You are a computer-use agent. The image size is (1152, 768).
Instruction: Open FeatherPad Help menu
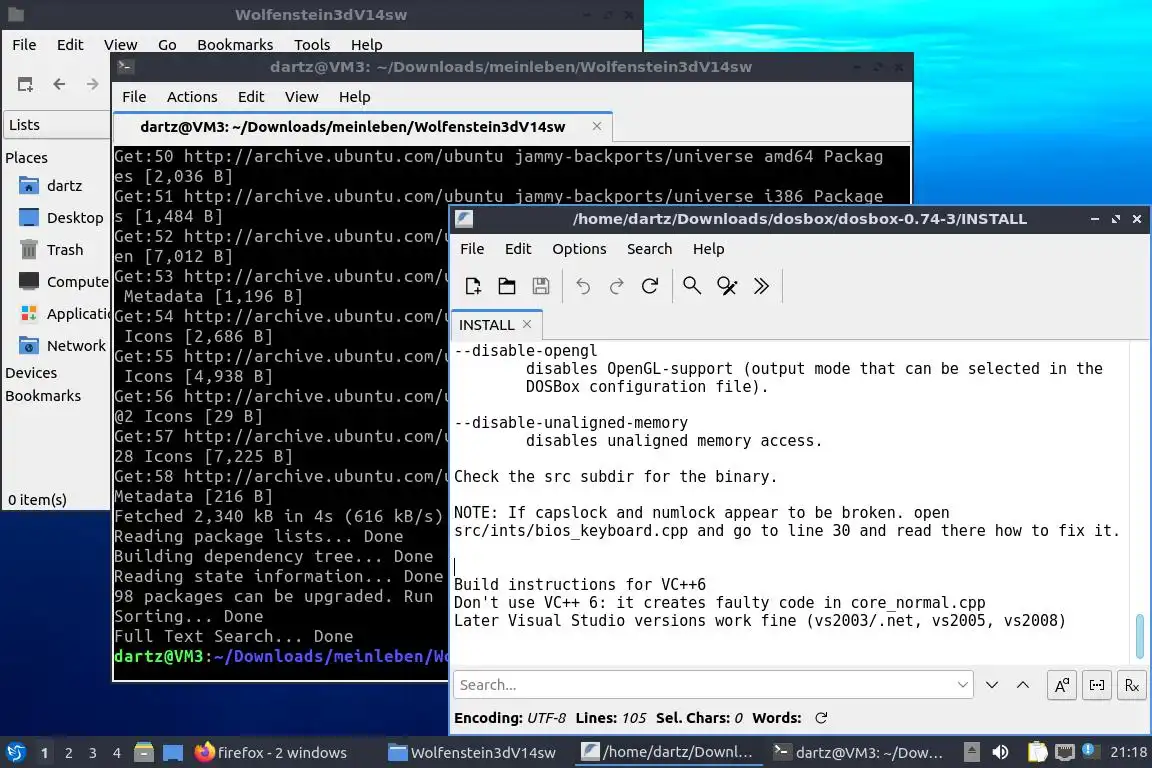tap(708, 249)
